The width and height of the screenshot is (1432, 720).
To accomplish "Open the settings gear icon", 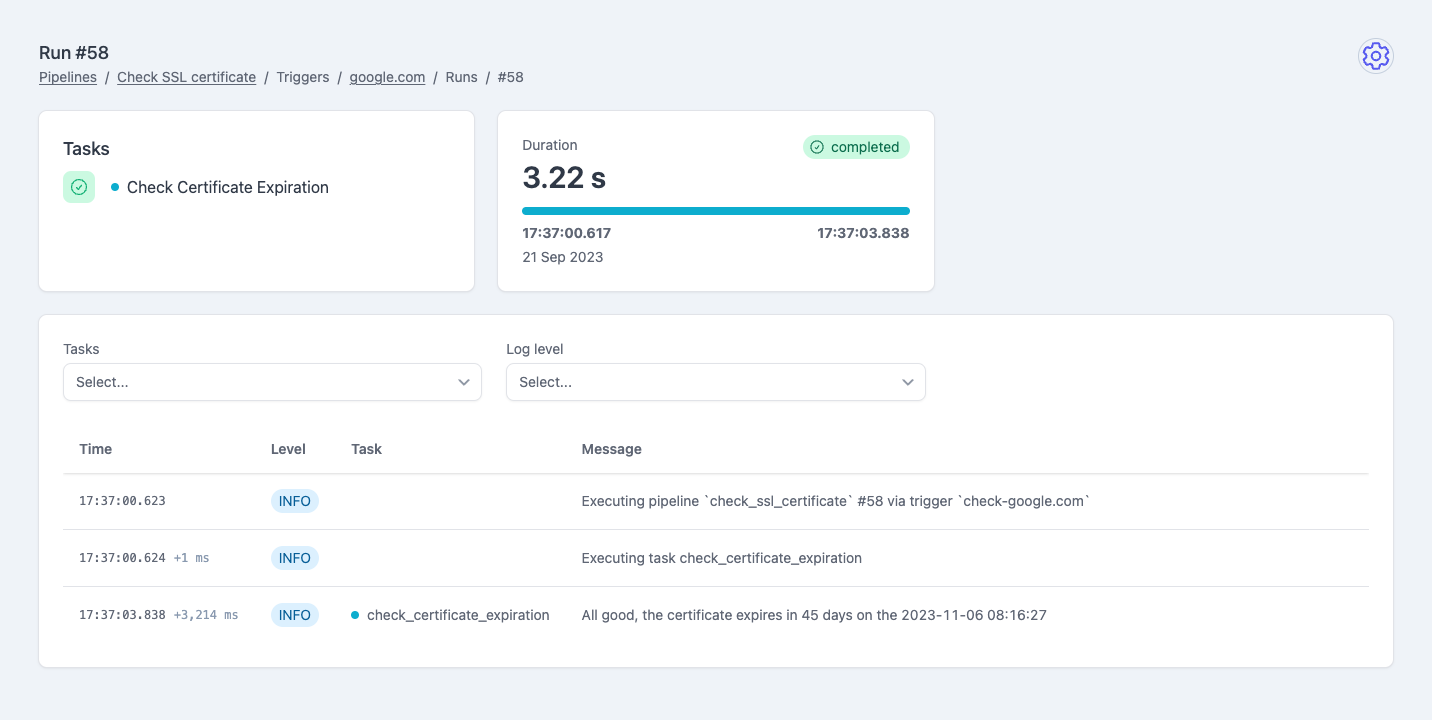I will tap(1376, 57).
